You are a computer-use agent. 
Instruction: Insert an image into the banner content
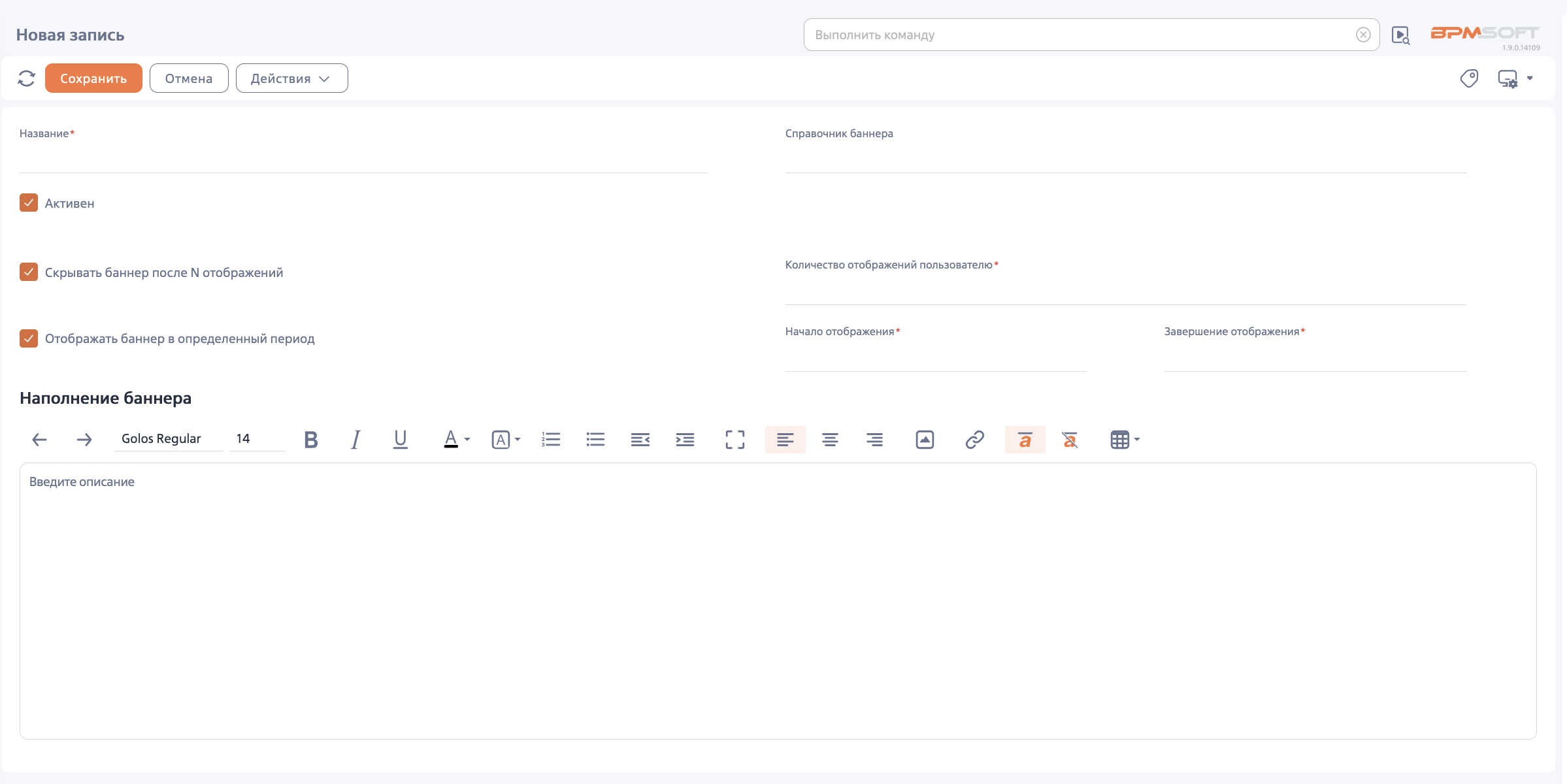(x=925, y=440)
